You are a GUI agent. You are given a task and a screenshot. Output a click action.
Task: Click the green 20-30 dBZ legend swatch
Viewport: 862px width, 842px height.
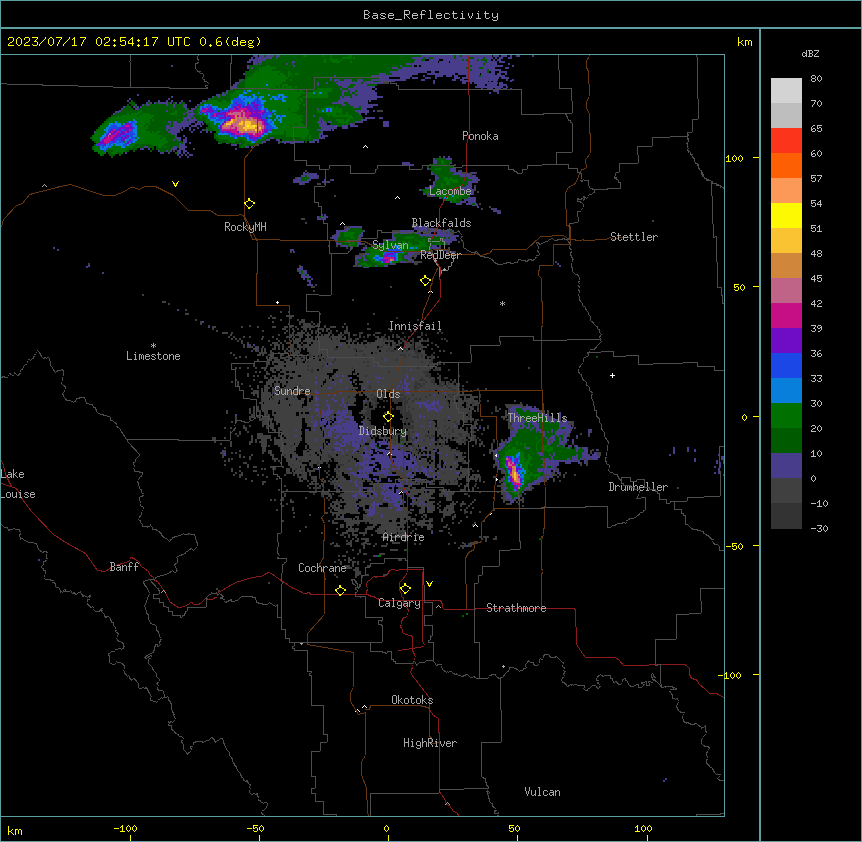pos(786,416)
